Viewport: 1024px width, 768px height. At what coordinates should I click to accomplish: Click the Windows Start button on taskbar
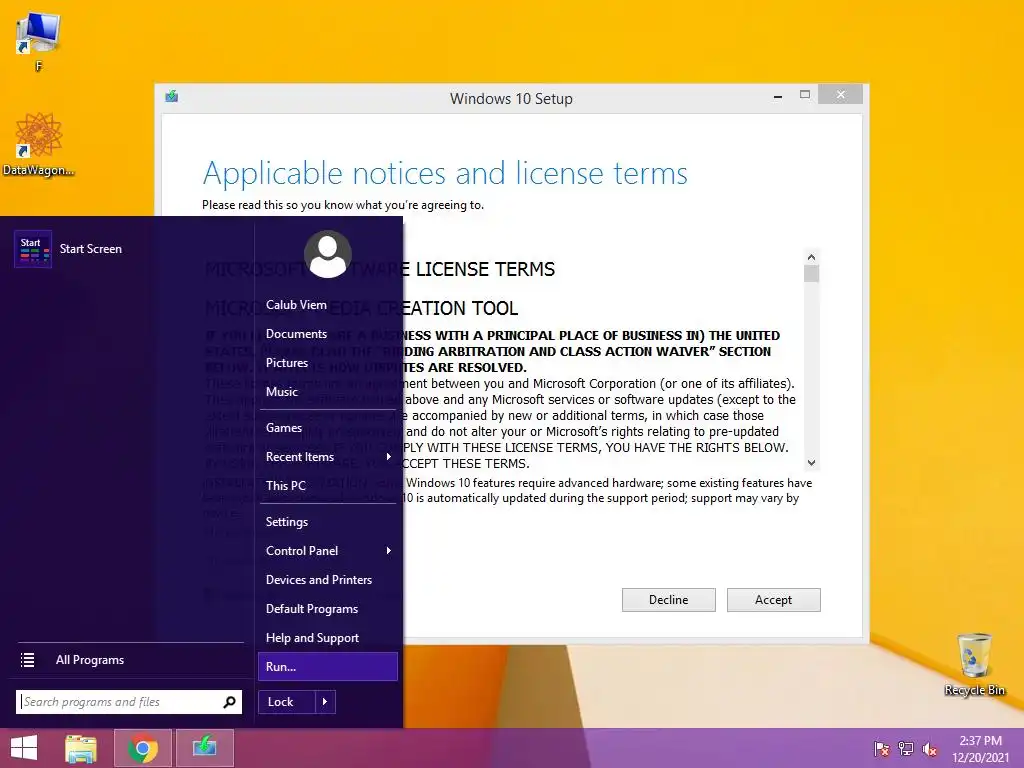[24, 748]
